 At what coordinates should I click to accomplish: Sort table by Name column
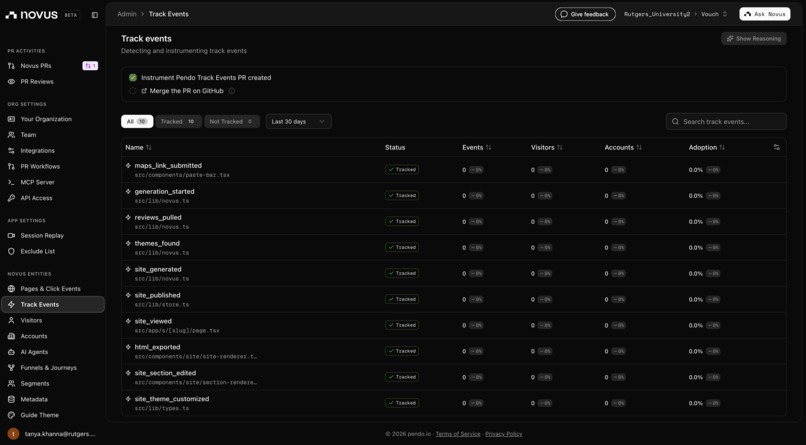tap(138, 147)
